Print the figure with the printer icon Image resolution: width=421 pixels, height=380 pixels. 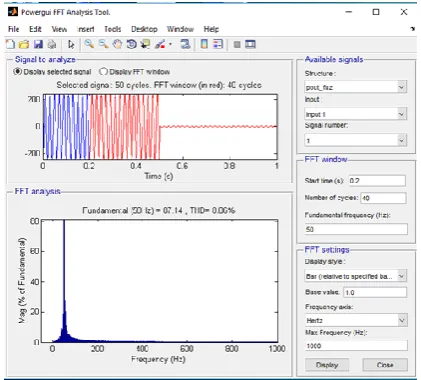pyautogui.click(x=52, y=44)
